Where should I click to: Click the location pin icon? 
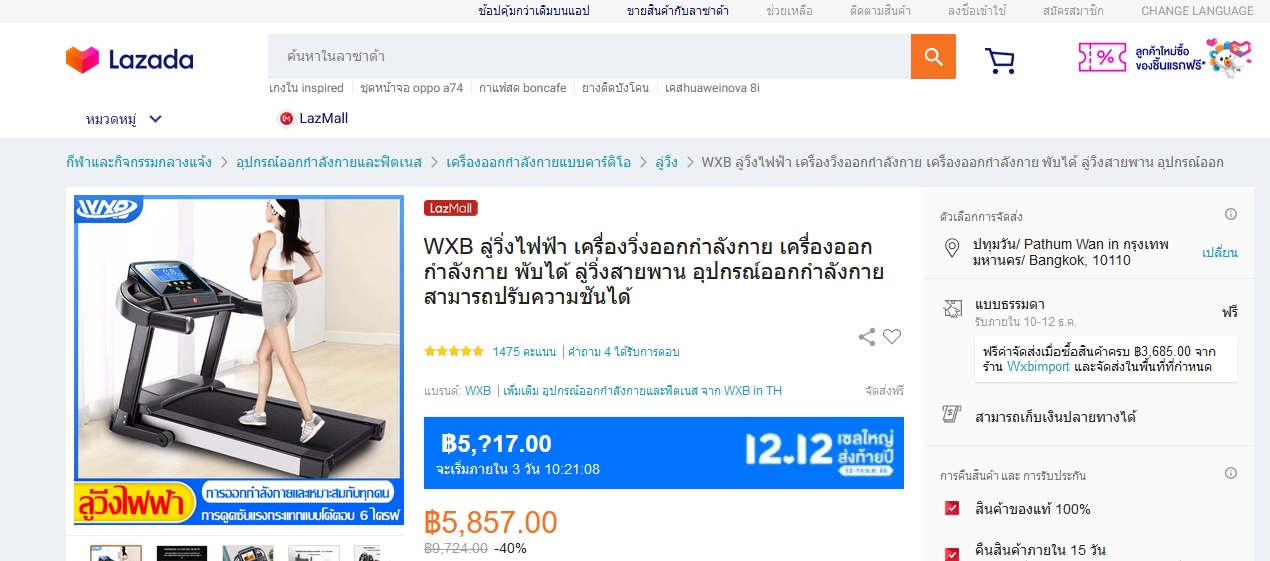(952, 248)
